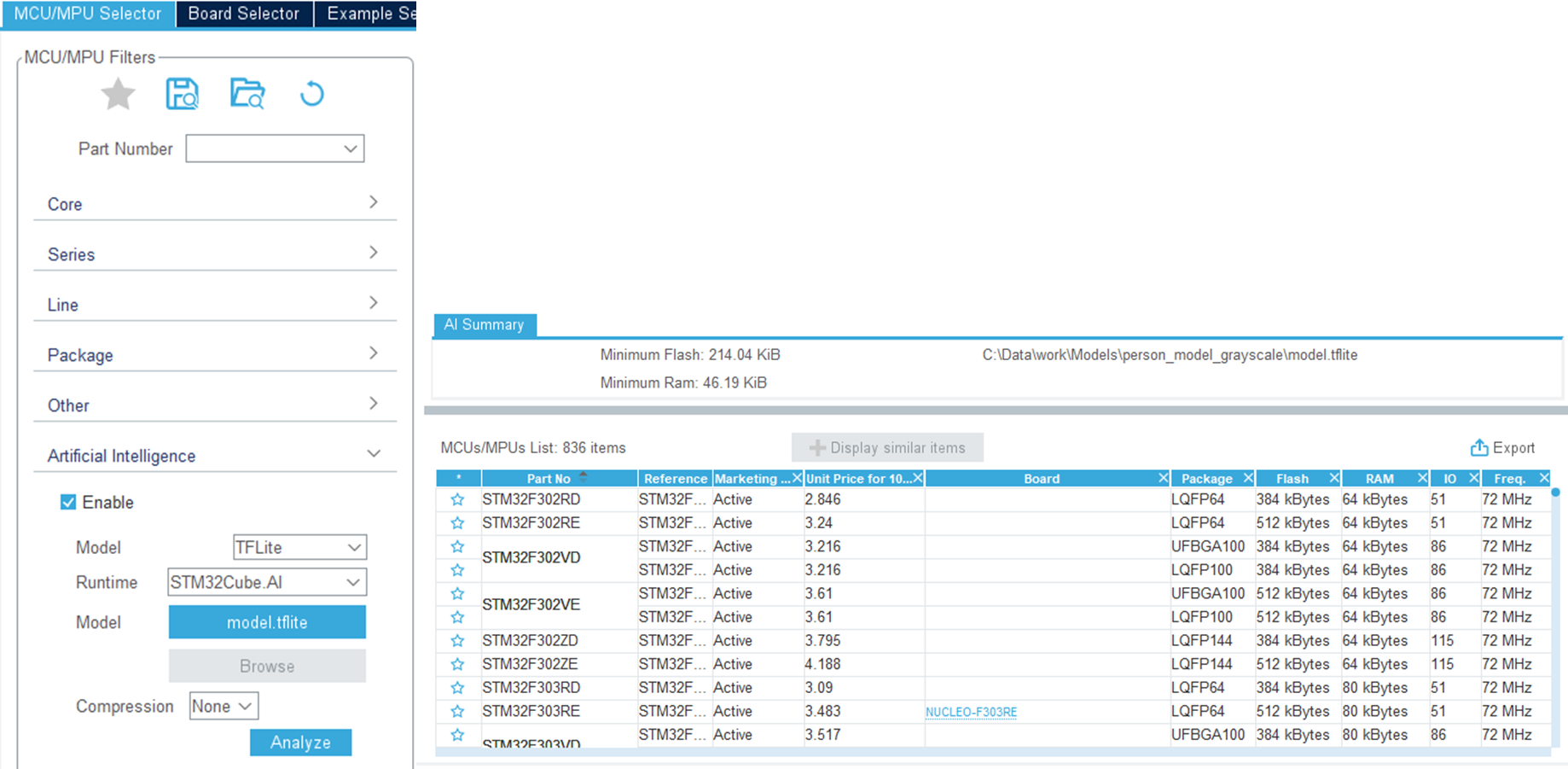The height and width of the screenshot is (769, 1568).
Task: Hide the RAM column via its X
Action: click(x=1422, y=478)
